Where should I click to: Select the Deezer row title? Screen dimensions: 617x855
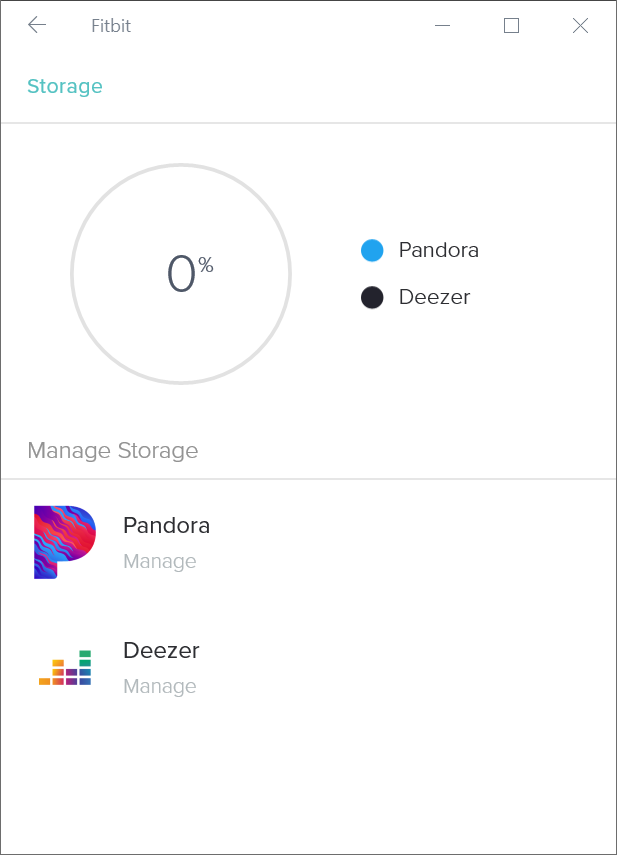coord(161,651)
